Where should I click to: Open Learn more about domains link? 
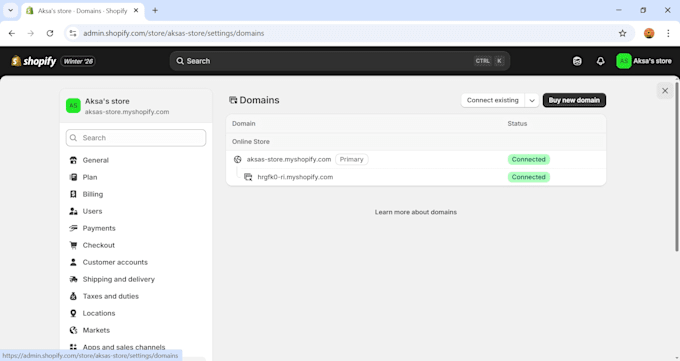point(415,212)
